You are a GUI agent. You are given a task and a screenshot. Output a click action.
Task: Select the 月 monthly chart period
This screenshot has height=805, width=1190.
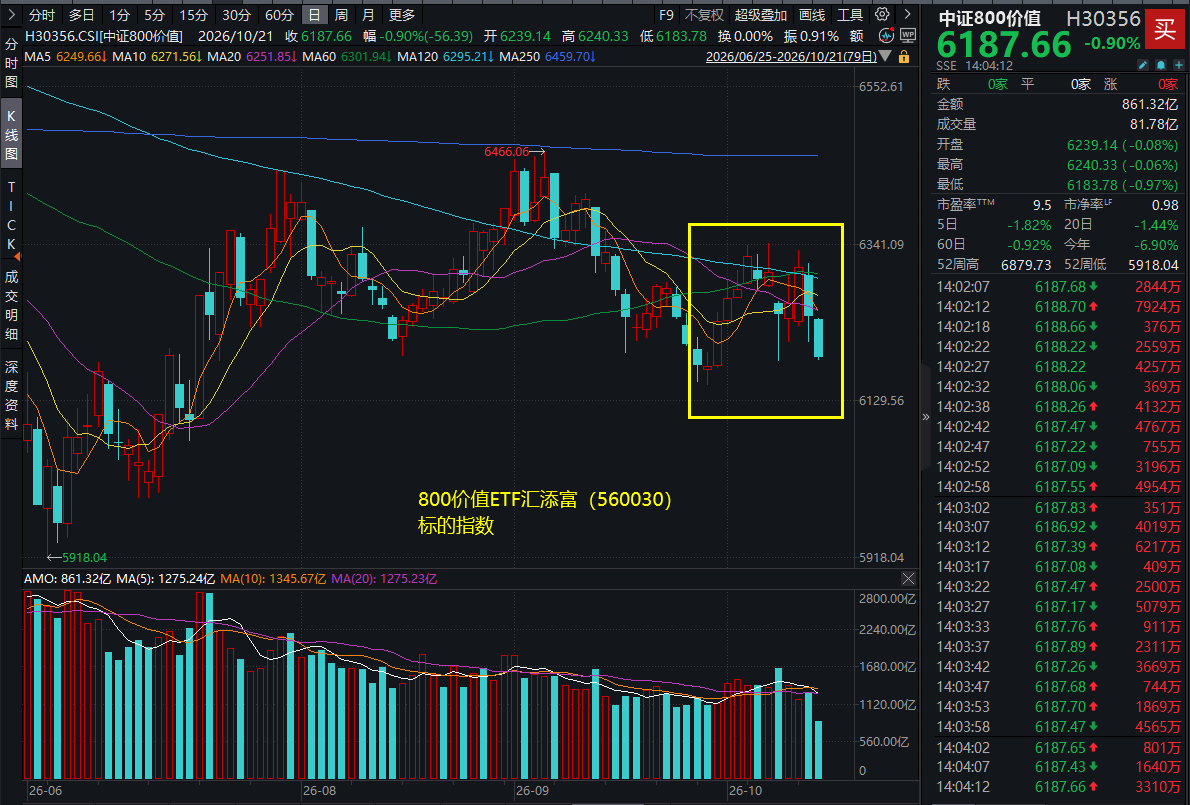pos(368,15)
